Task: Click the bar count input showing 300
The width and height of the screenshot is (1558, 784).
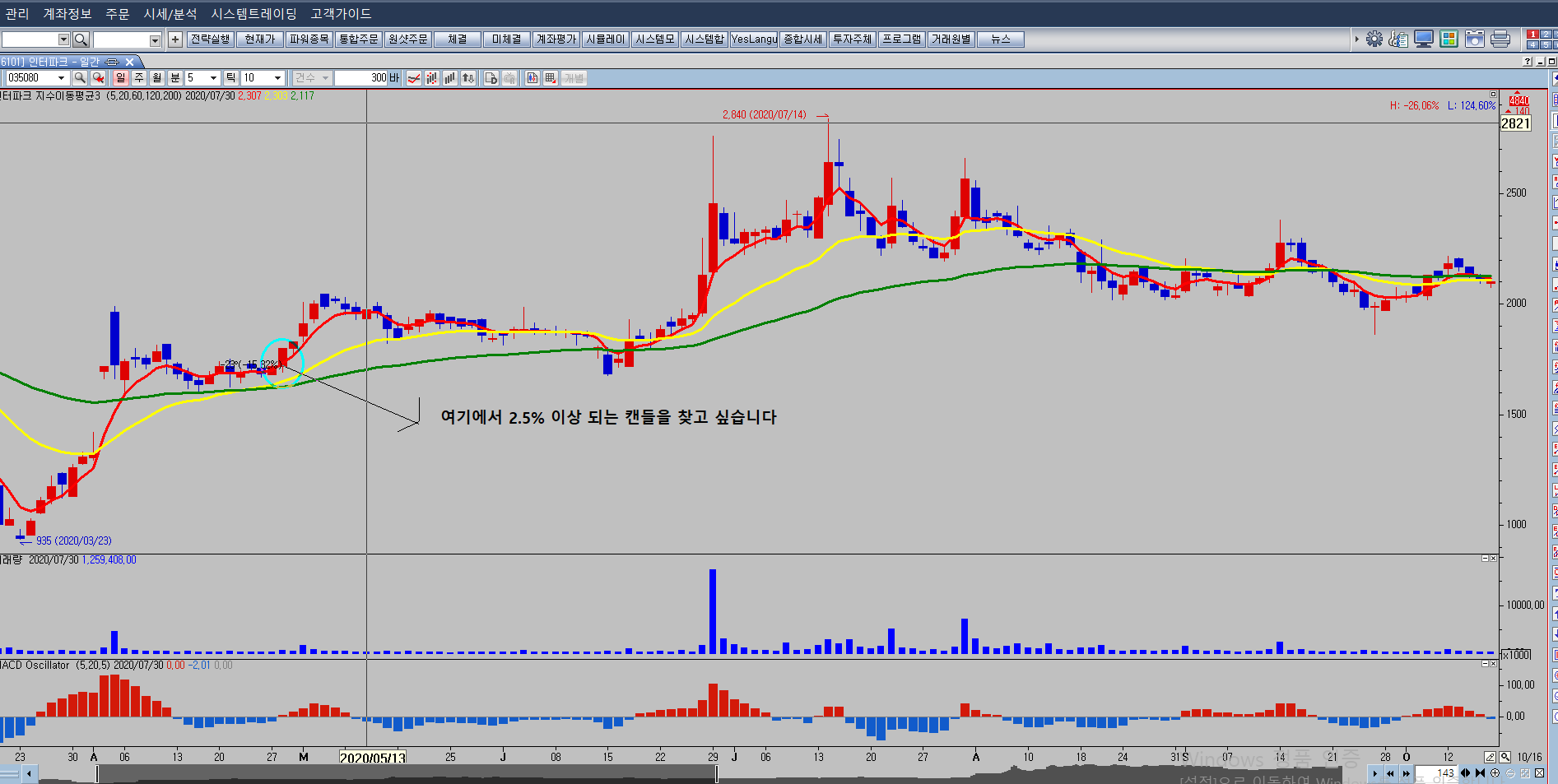Action: (x=362, y=77)
